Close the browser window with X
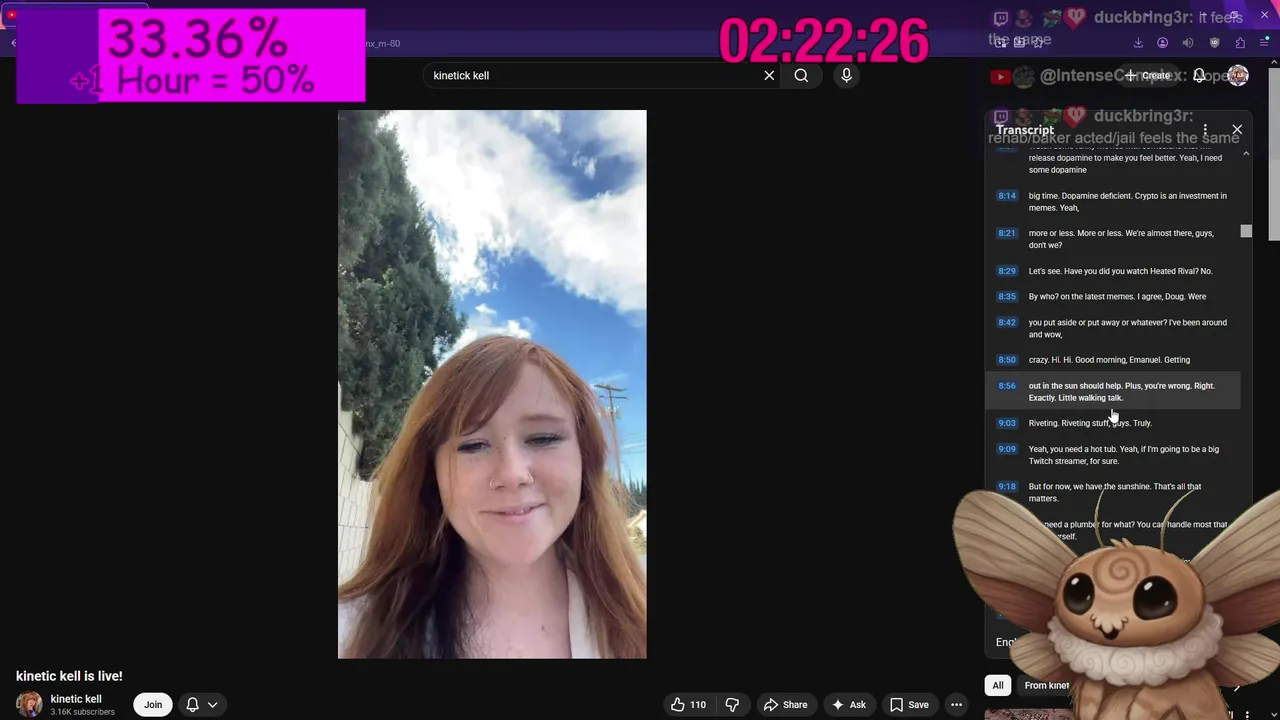The image size is (1280, 720). point(1264,15)
